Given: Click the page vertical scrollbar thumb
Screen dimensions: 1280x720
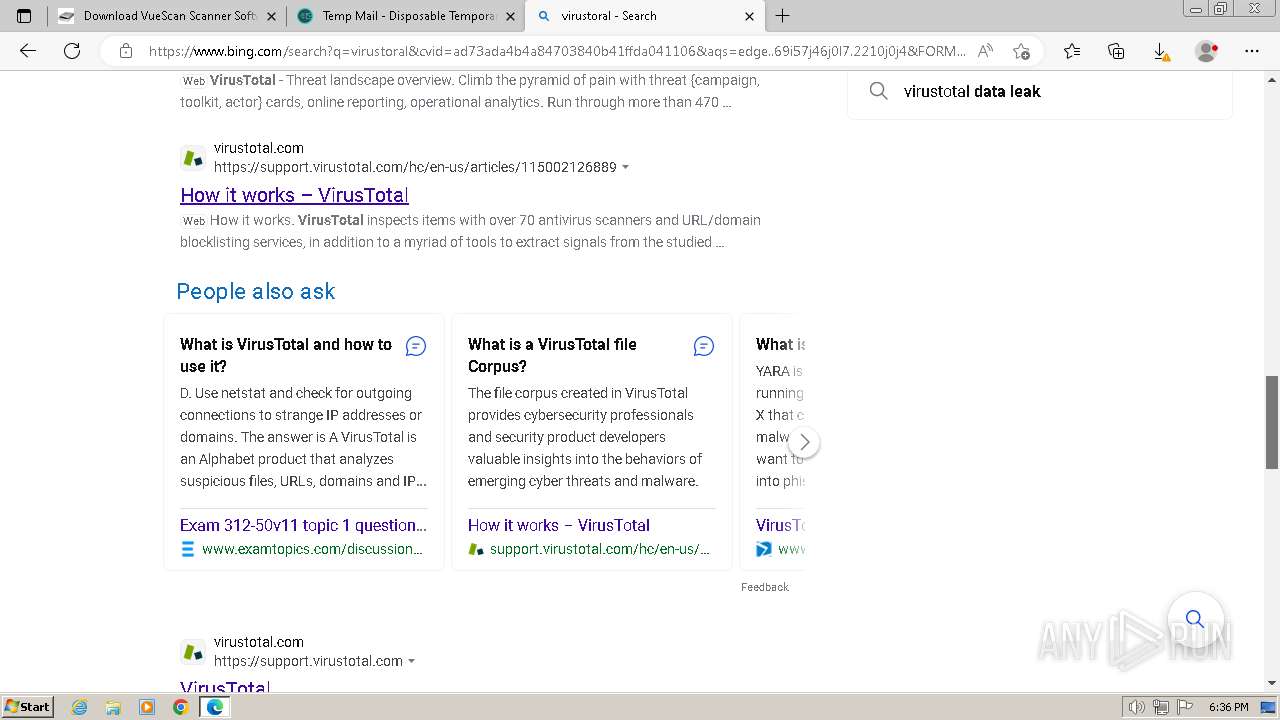Looking at the screenshot, I should [x=1272, y=422].
